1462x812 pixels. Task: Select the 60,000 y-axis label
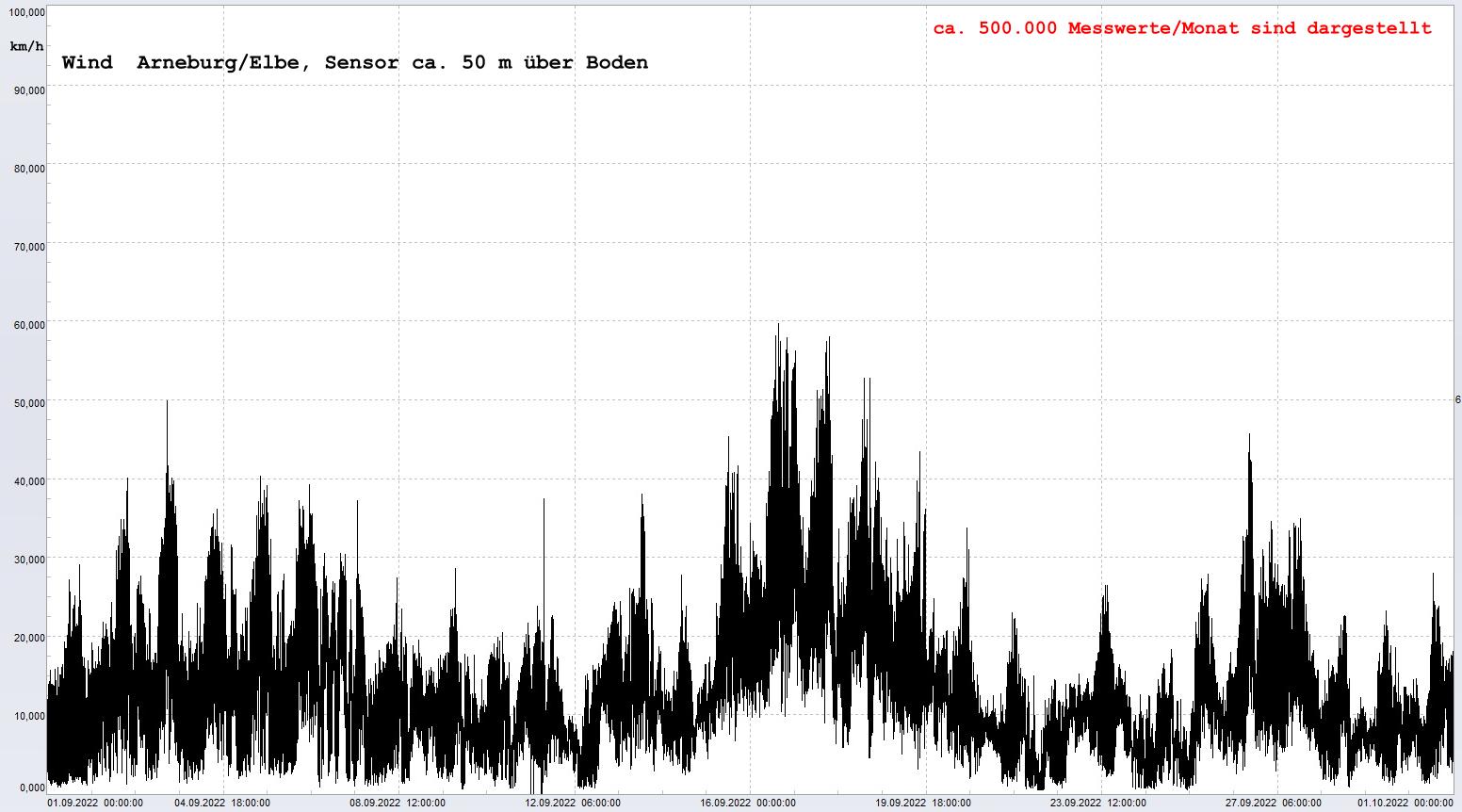click(29, 325)
